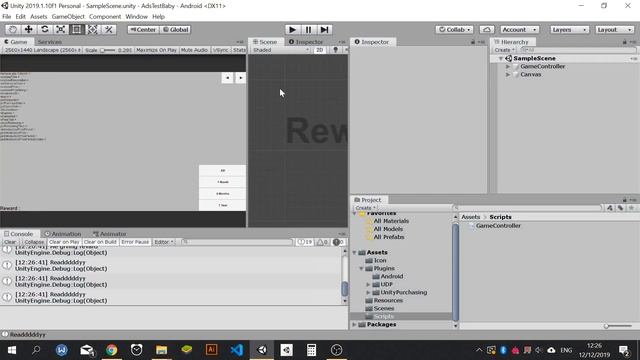
Task: Open the GameObject menu
Action: [68, 17]
